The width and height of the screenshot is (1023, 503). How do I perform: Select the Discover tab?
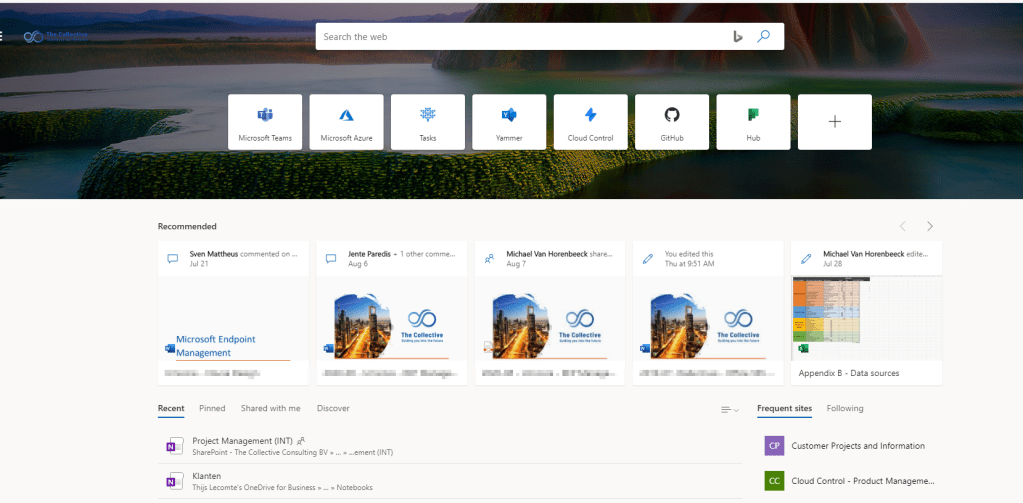333,408
